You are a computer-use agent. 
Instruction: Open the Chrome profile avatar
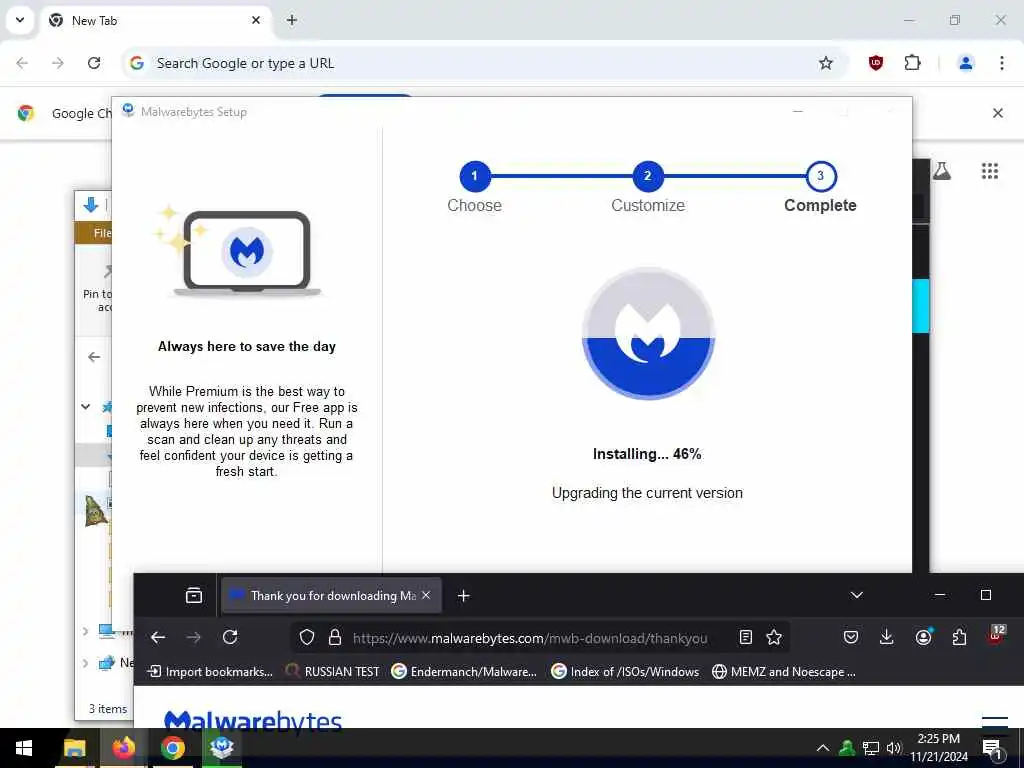(965, 63)
